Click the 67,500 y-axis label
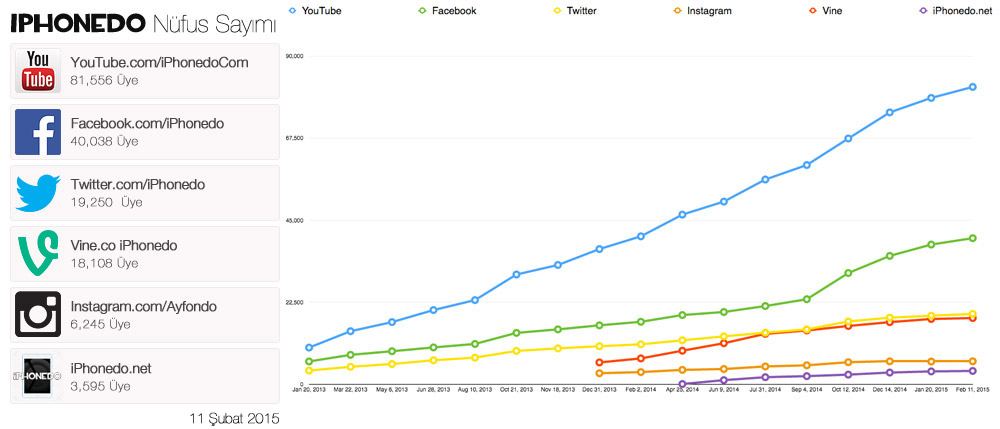The image size is (1000, 429). 295,138
